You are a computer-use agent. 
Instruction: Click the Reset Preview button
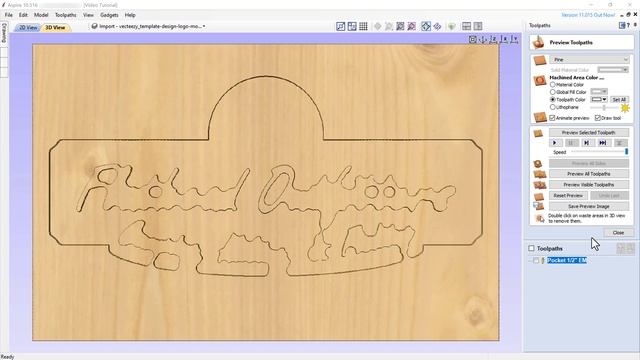click(568, 196)
